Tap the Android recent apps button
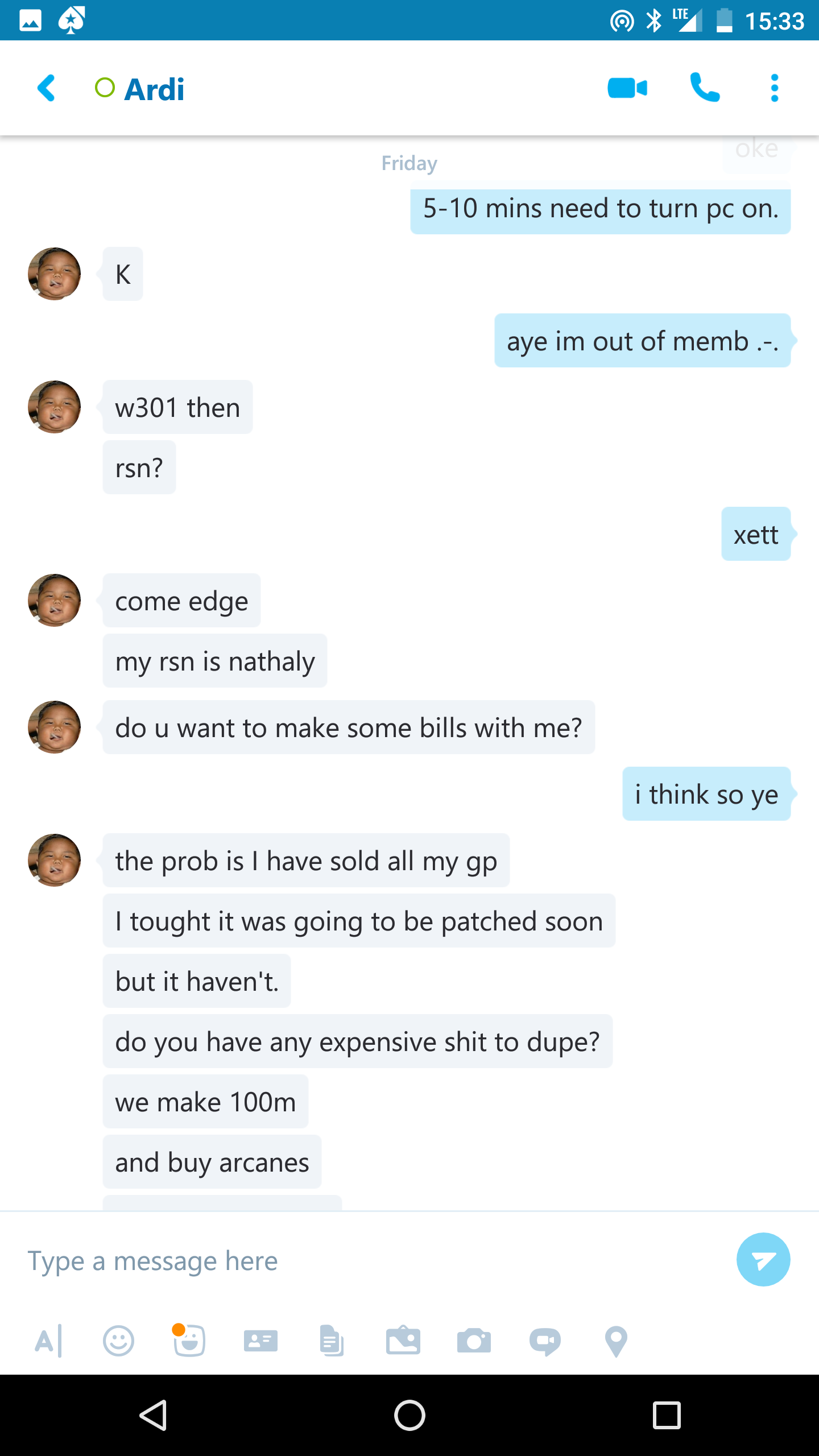Screen dimensions: 819x1456 coord(667,1415)
